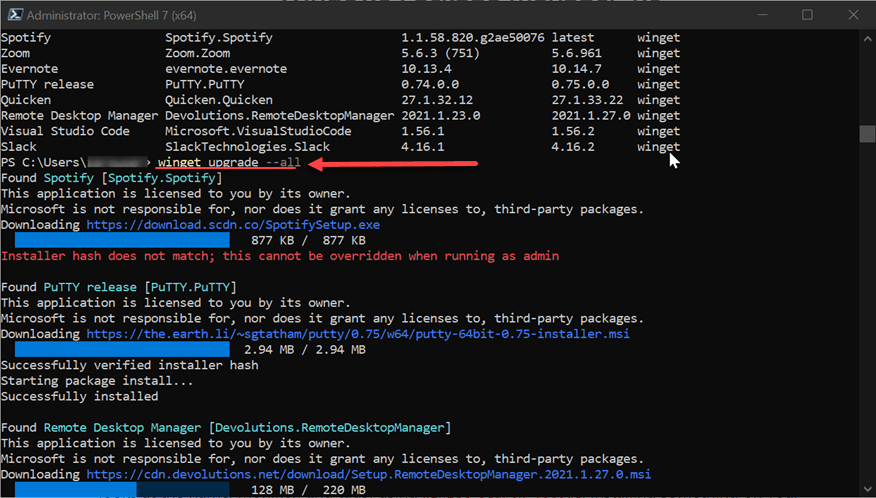Click the PuTTY download progress bar
The image size is (876, 498).
(122, 349)
